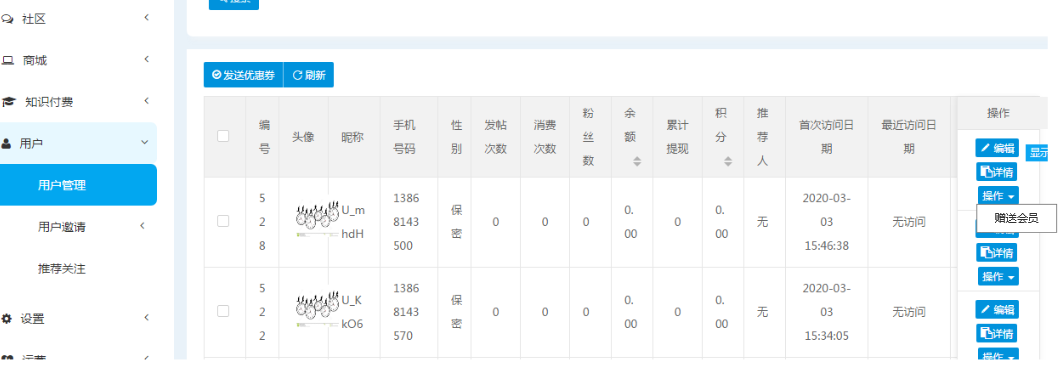Screen dimensions: 1061x391
Task: Expand the 用户邀请 submenu chevron
Action: pyautogui.click(x=143, y=226)
